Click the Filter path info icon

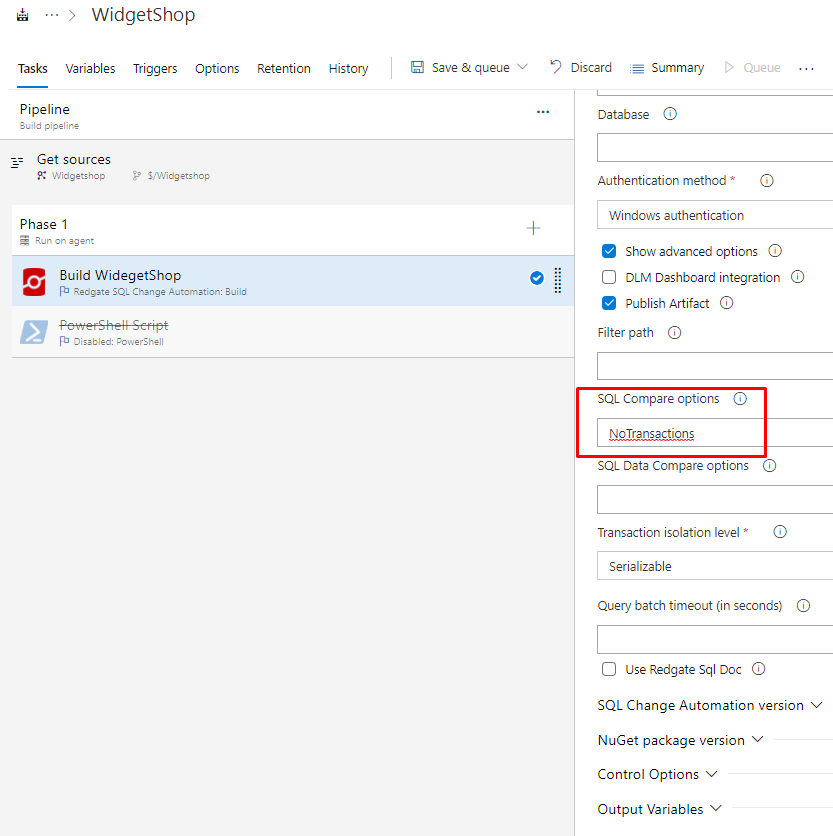point(674,333)
